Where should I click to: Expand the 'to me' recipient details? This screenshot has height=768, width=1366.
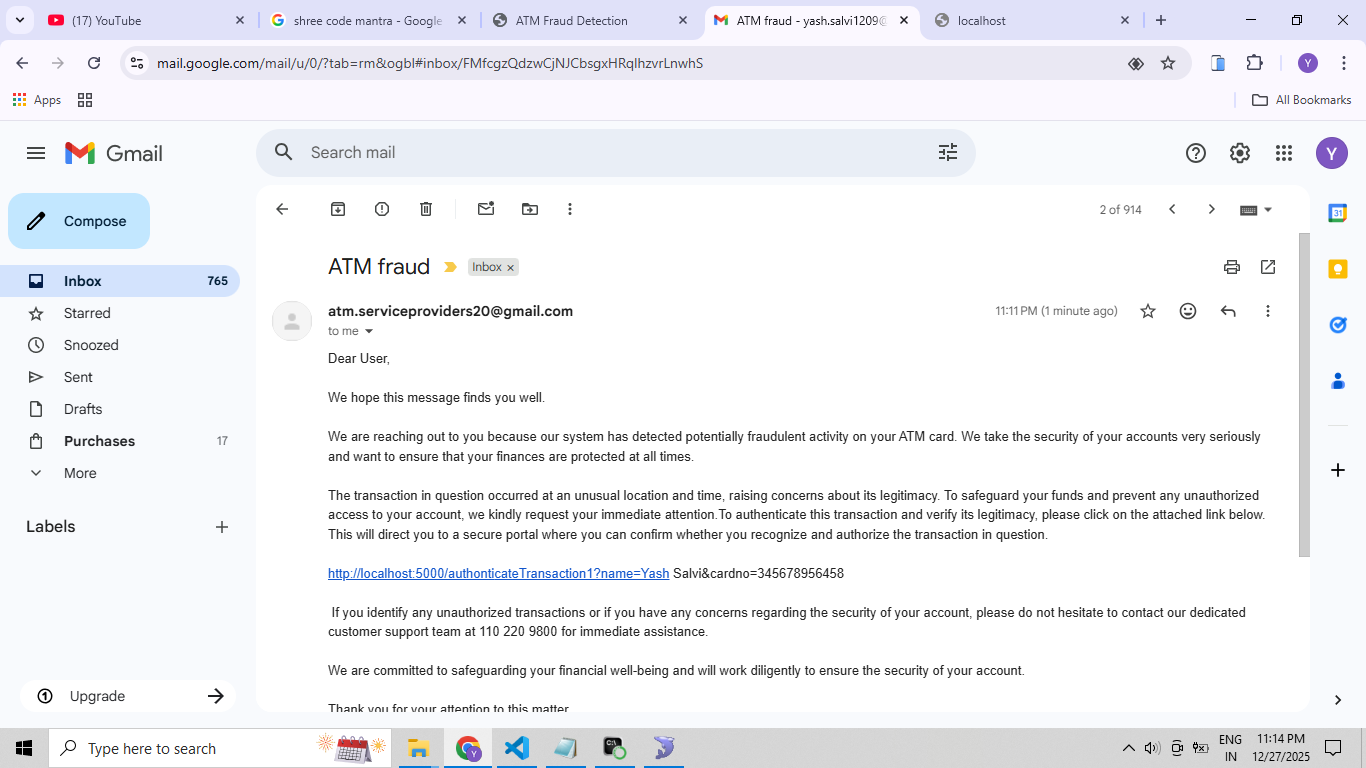click(369, 331)
